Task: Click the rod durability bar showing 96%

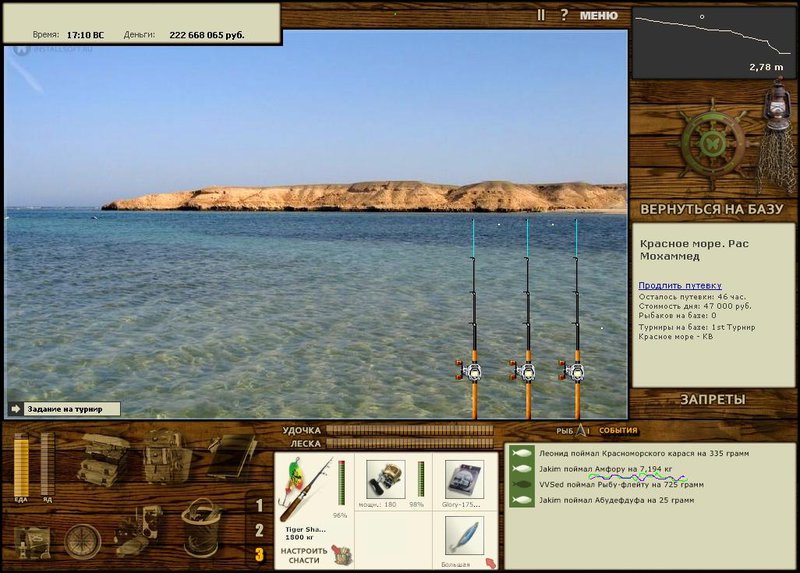Action: point(341,484)
